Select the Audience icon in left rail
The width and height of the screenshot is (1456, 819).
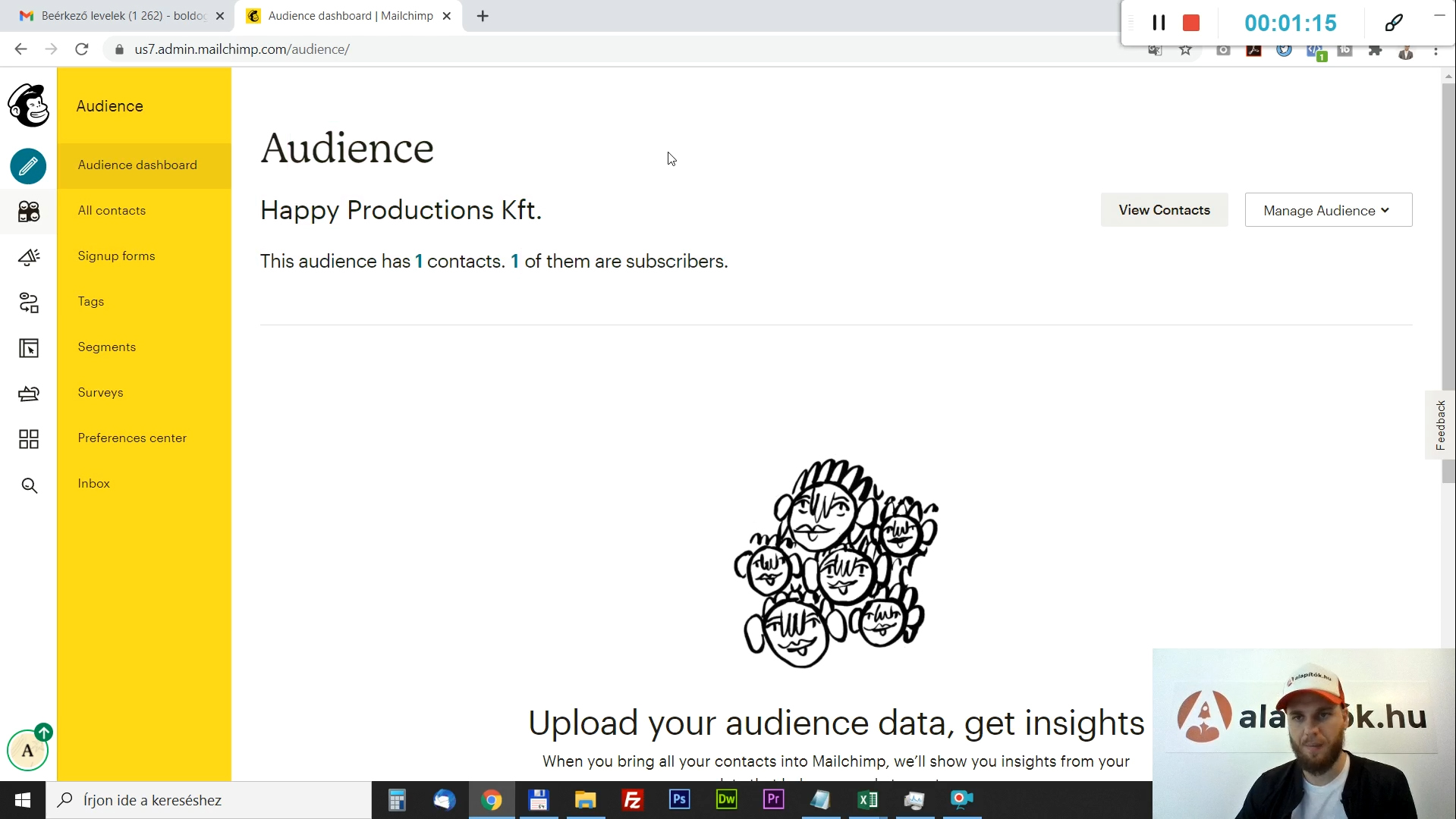pyautogui.click(x=29, y=212)
